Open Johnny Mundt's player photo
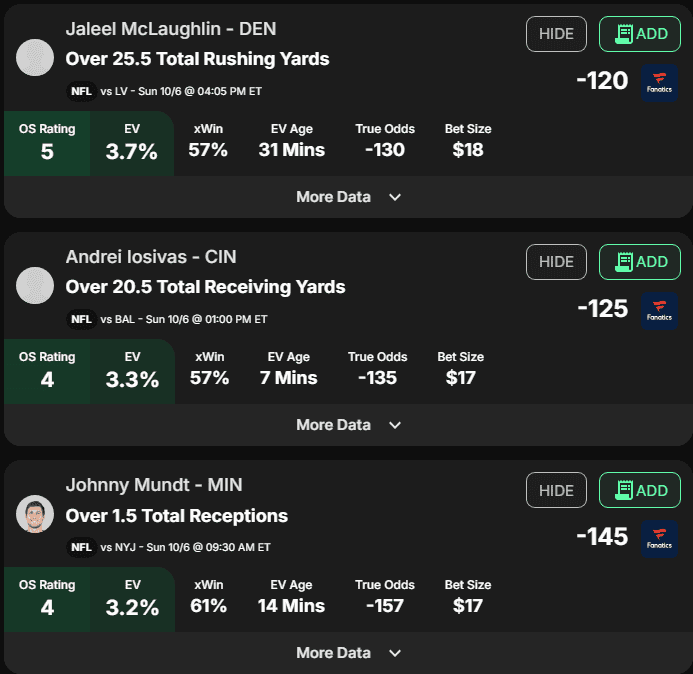Viewport: 693px width, 674px height. (36, 514)
